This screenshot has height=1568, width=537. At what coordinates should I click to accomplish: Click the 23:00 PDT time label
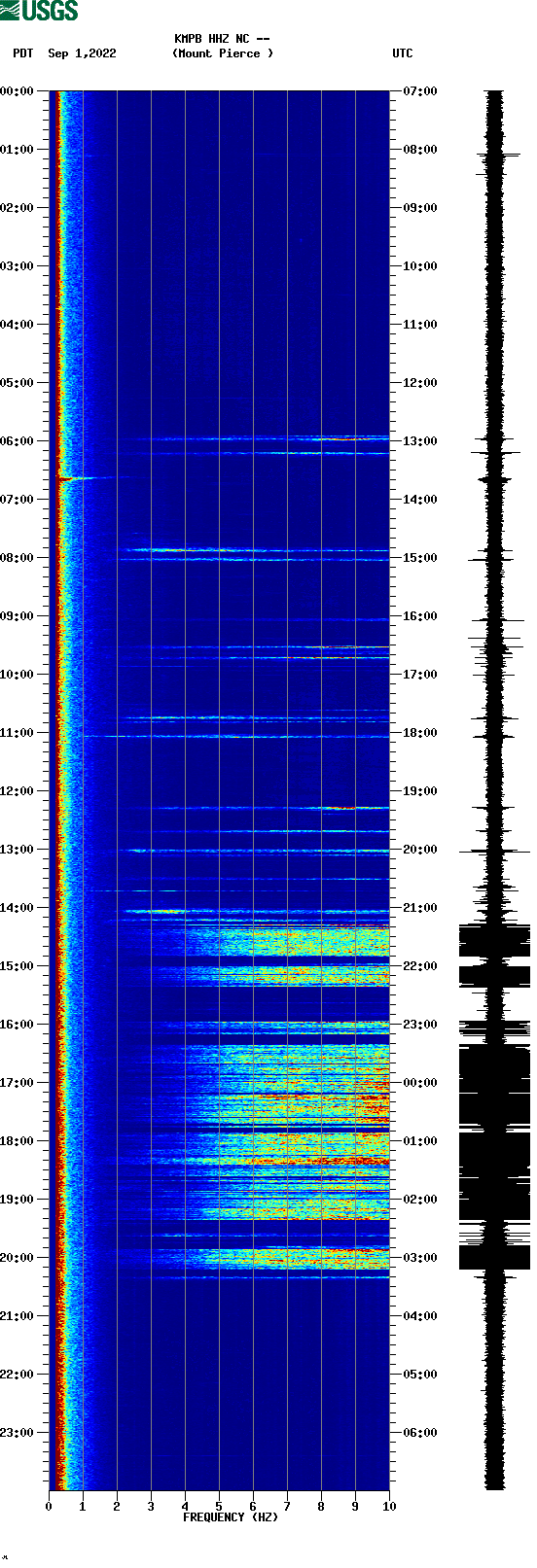(x=18, y=1433)
